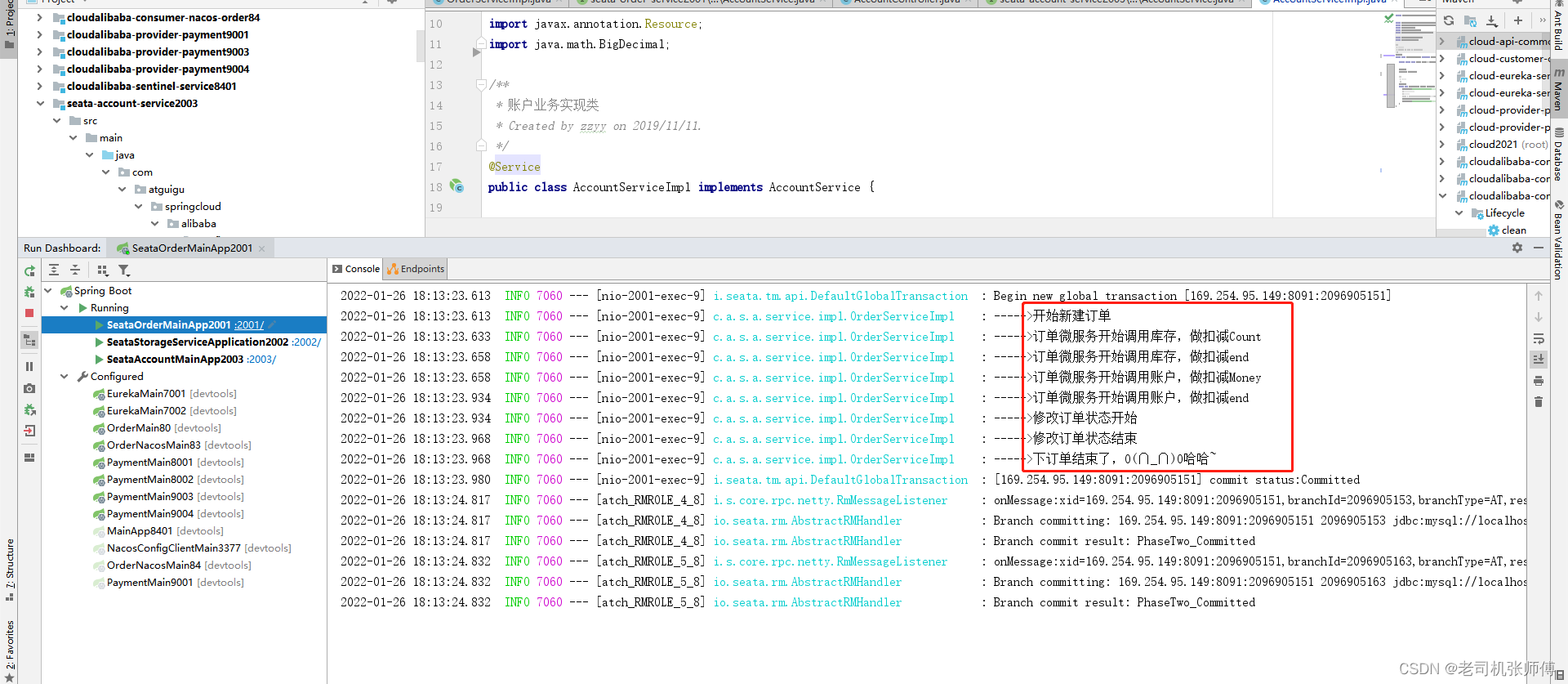Open the Bean Validation tool window tab

click(1558, 240)
